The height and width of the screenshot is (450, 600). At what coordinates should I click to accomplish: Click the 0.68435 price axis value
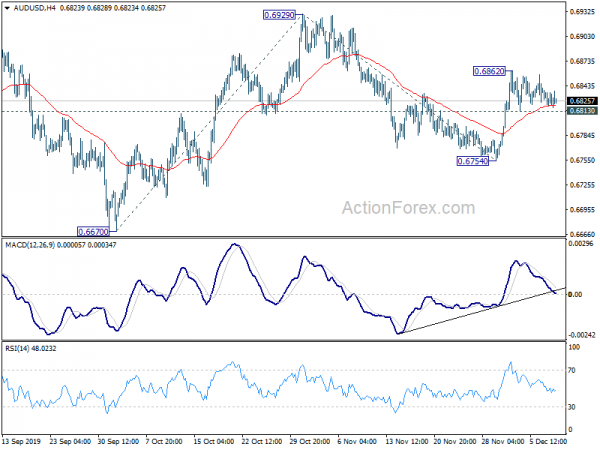coord(582,86)
